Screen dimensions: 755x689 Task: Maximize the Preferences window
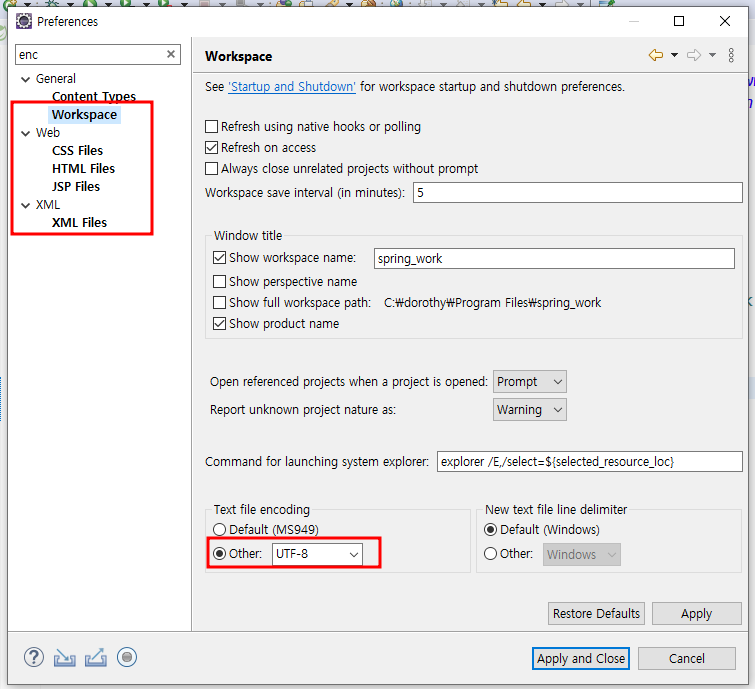pyautogui.click(x=679, y=21)
